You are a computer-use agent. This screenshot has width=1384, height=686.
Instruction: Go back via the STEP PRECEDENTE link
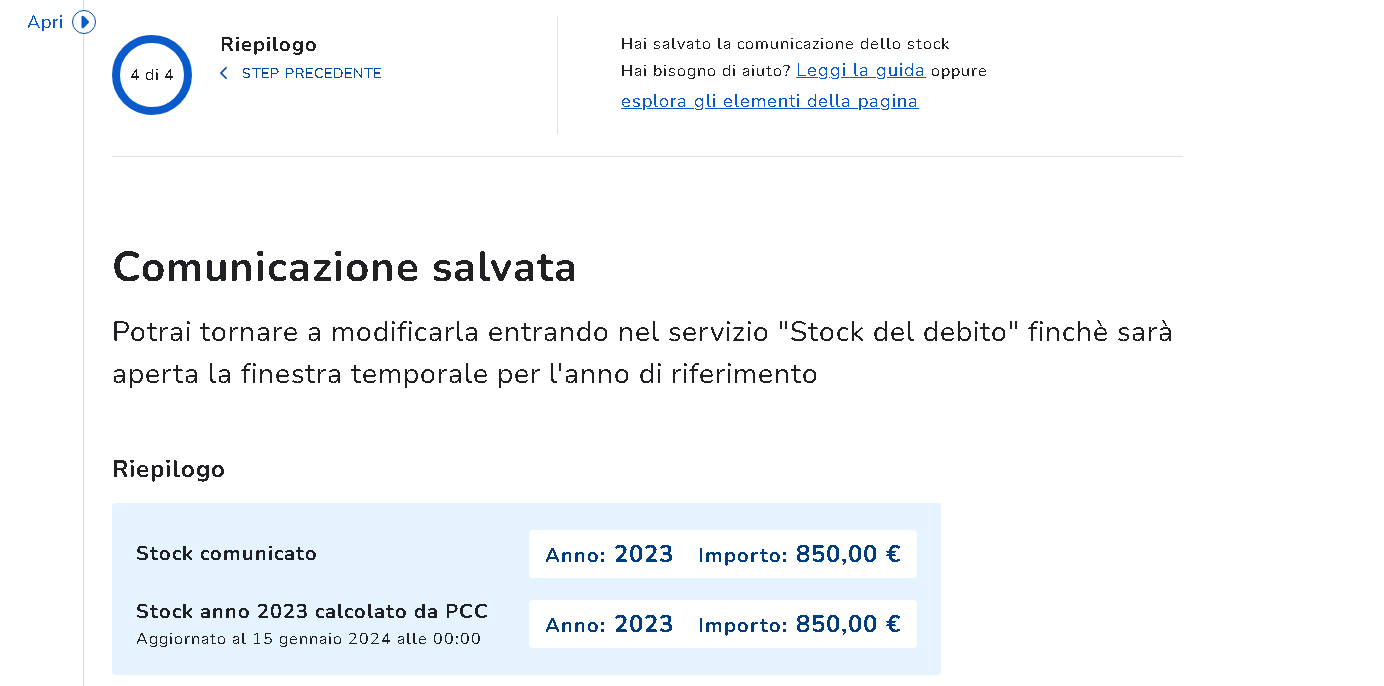click(x=311, y=73)
